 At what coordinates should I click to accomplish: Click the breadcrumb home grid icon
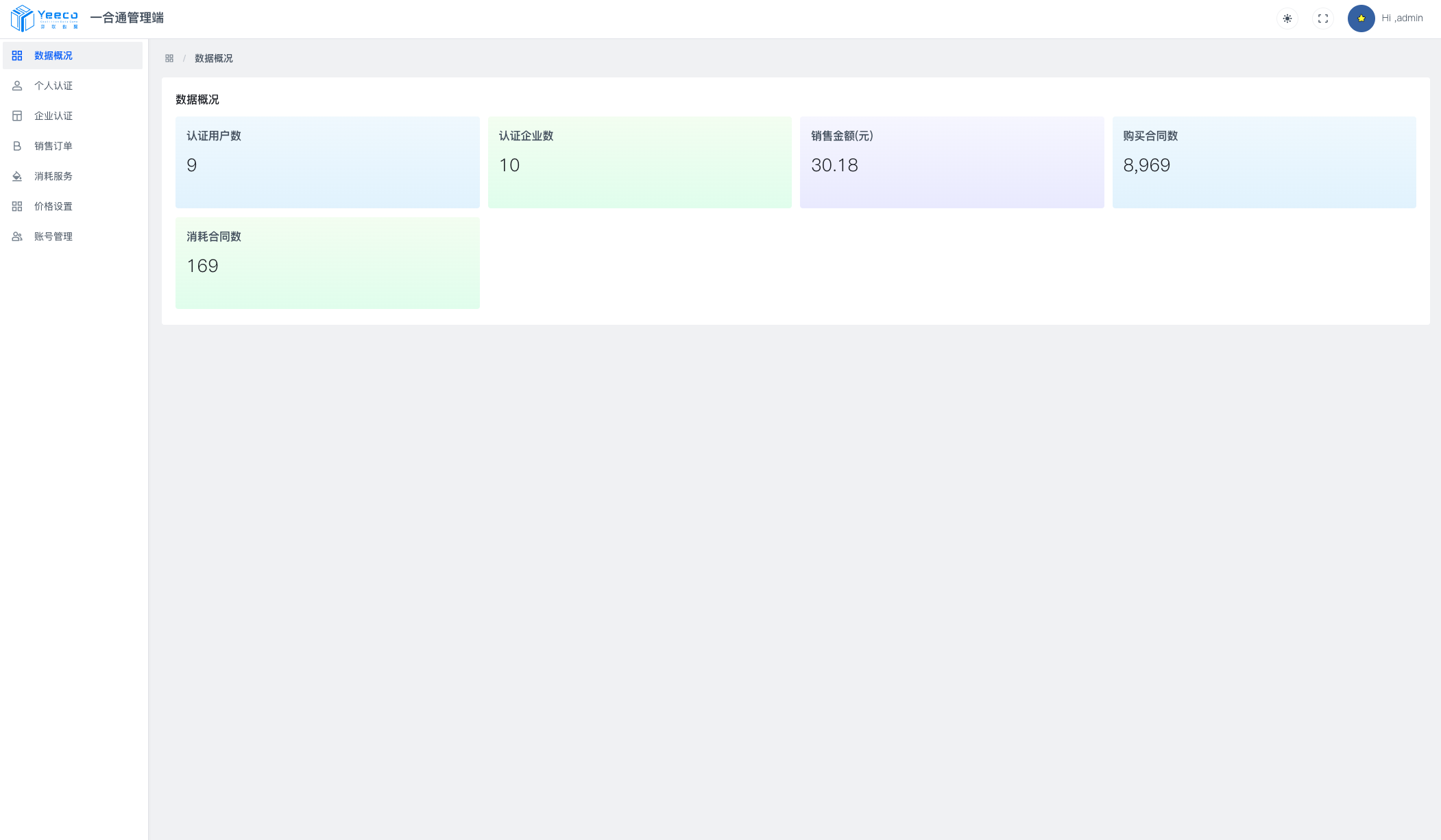pyautogui.click(x=169, y=58)
